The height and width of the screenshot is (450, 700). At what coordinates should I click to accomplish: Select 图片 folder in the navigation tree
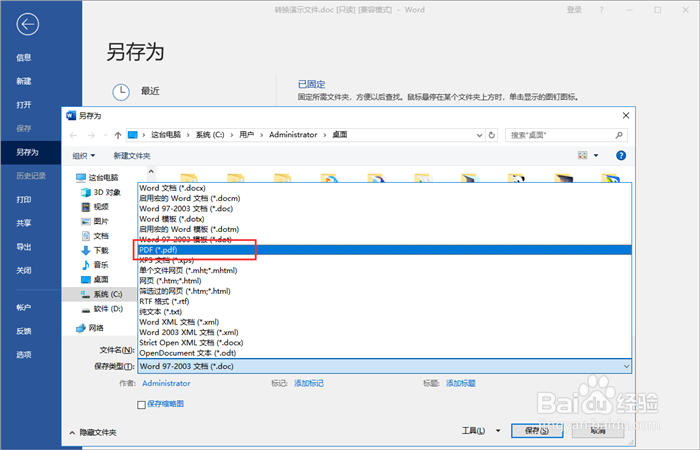click(x=95, y=221)
